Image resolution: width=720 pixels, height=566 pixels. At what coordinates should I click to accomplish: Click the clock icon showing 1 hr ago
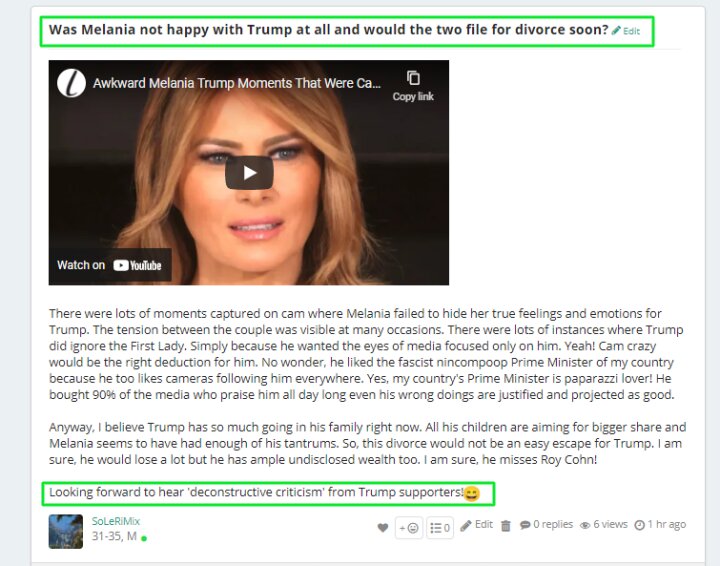coord(639,525)
